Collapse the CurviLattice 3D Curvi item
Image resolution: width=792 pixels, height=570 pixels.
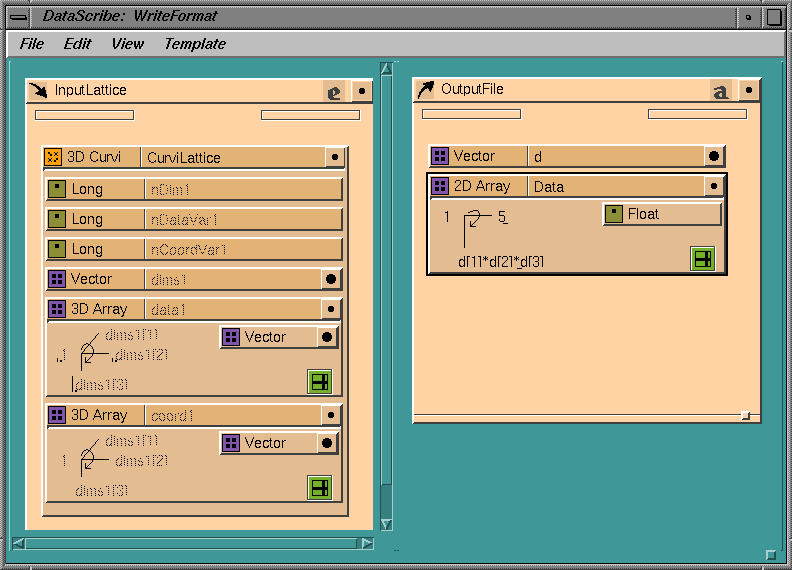[x=334, y=157]
